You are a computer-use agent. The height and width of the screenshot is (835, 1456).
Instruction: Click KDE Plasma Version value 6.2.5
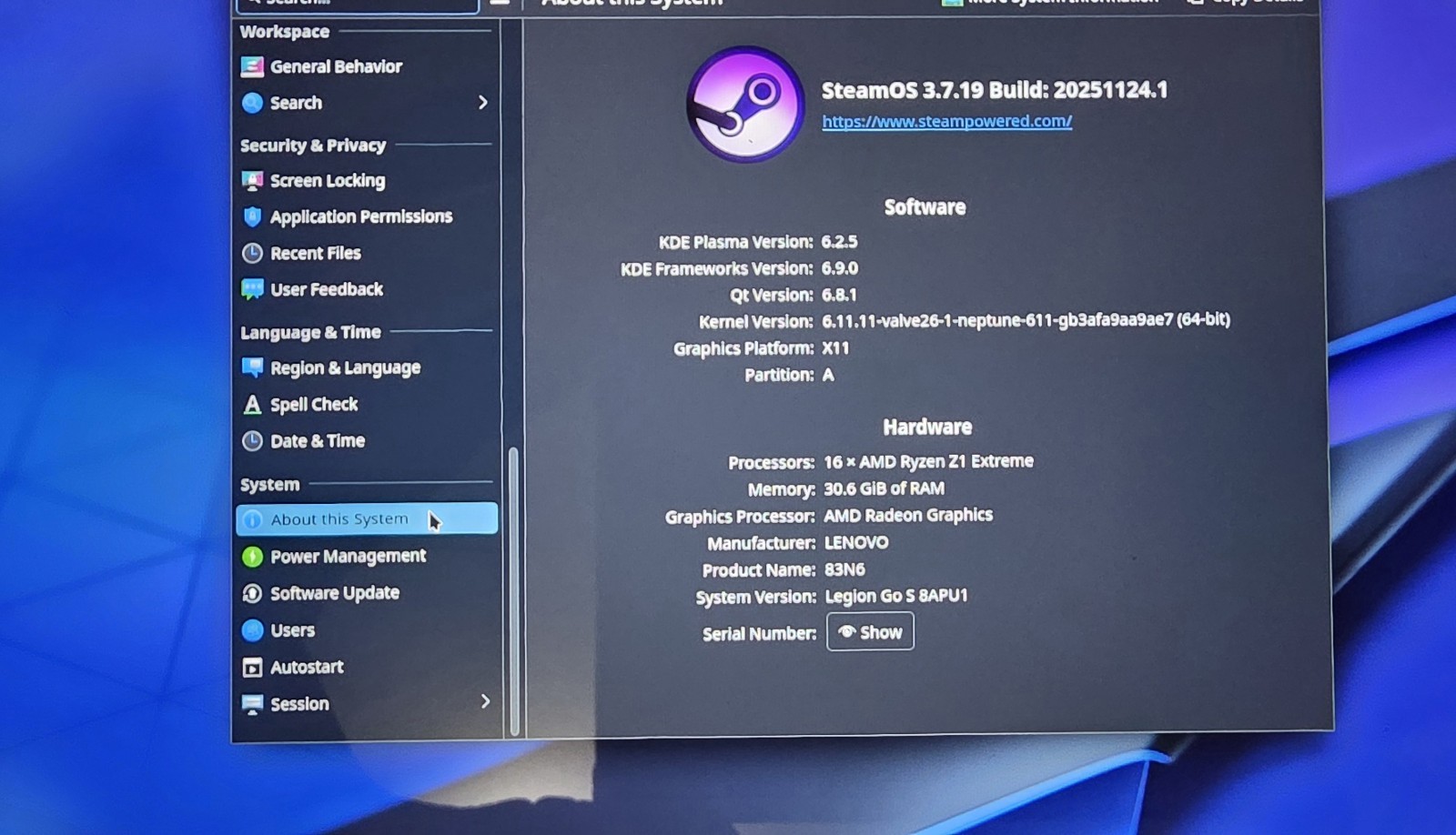[x=839, y=242]
